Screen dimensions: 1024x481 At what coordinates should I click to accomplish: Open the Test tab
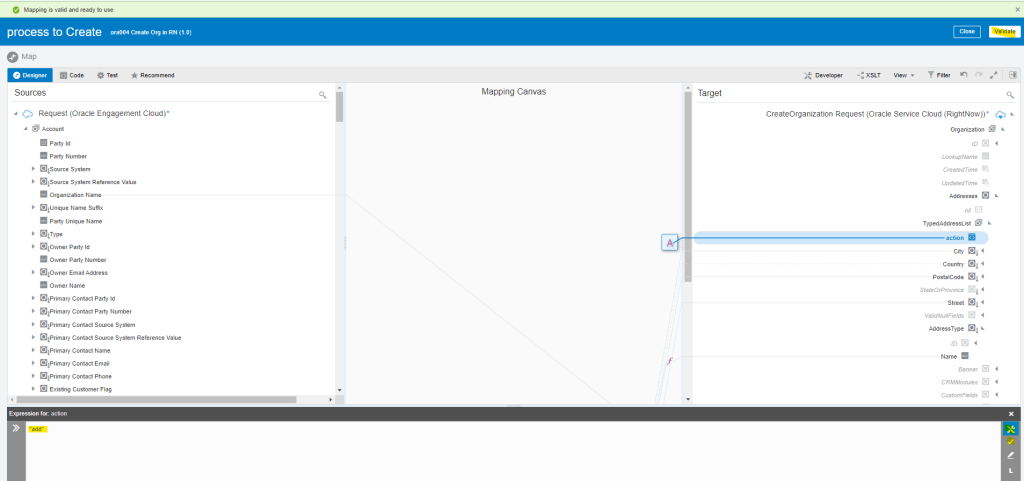coord(108,75)
